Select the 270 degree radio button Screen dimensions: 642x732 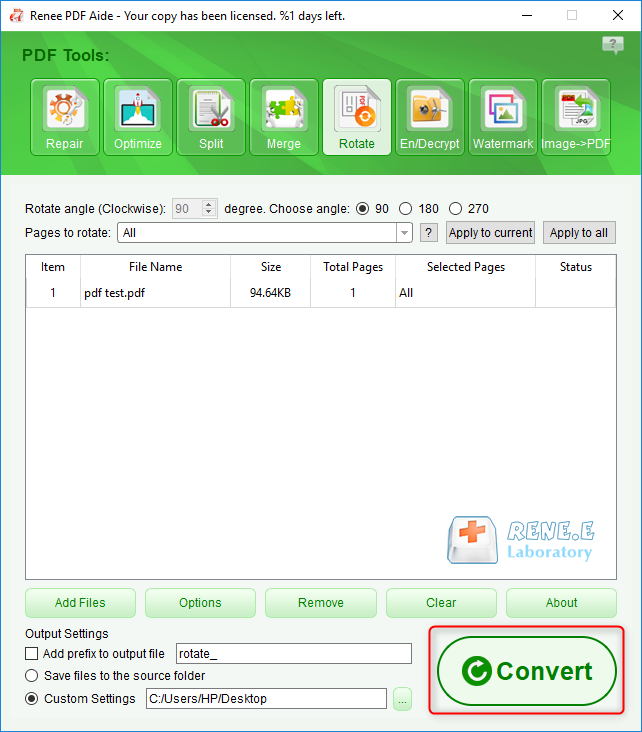point(455,209)
